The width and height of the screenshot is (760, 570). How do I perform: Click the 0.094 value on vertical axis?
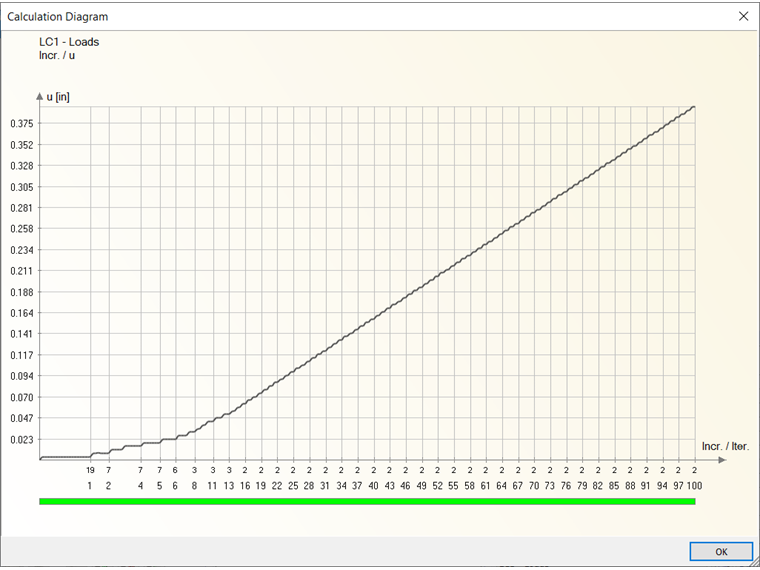tap(21, 376)
